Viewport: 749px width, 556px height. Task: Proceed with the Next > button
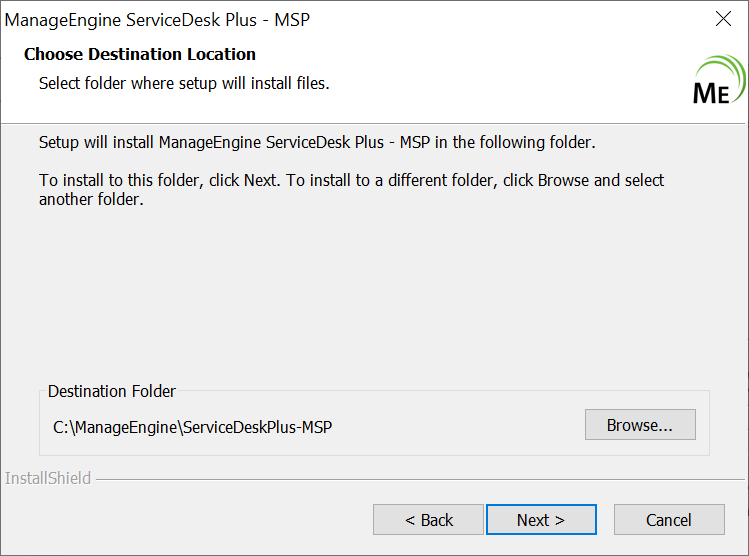click(x=541, y=520)
